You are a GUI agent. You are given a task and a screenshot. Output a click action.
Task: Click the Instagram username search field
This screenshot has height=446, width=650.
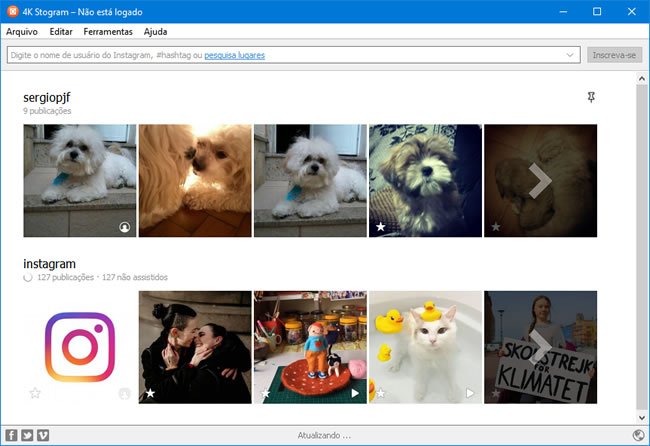[x=293, y=55]
